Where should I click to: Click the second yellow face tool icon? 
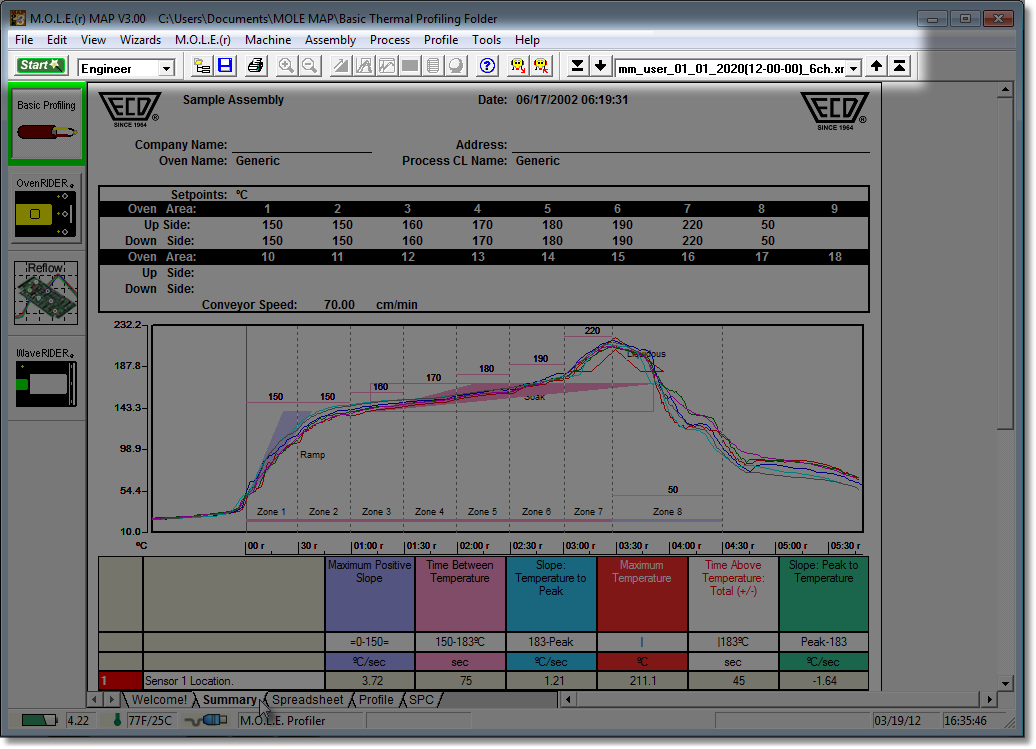(541, 66)
